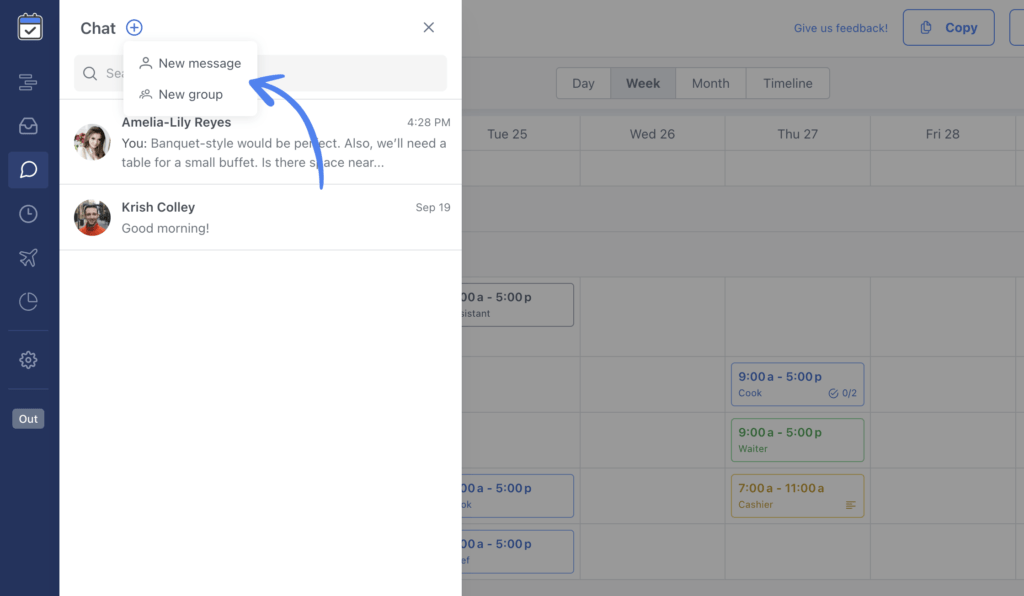Select New group from the menu

[x=192, y=94]
